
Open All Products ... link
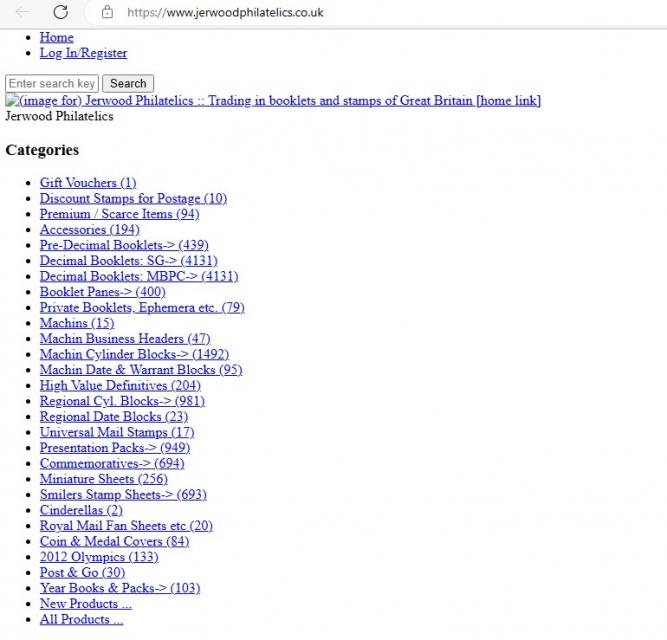pos(82,620)
